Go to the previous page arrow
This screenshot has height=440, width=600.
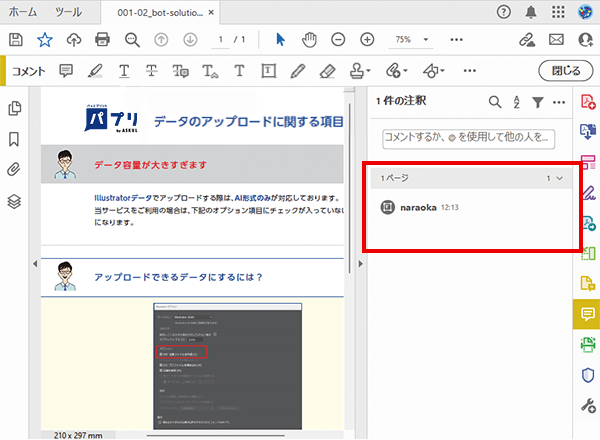click(161, 39)
